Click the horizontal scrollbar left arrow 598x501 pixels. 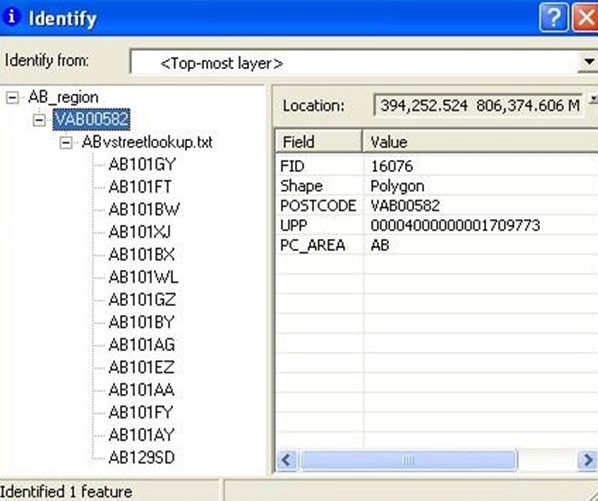pyautogui.click(x=287, y=460)
